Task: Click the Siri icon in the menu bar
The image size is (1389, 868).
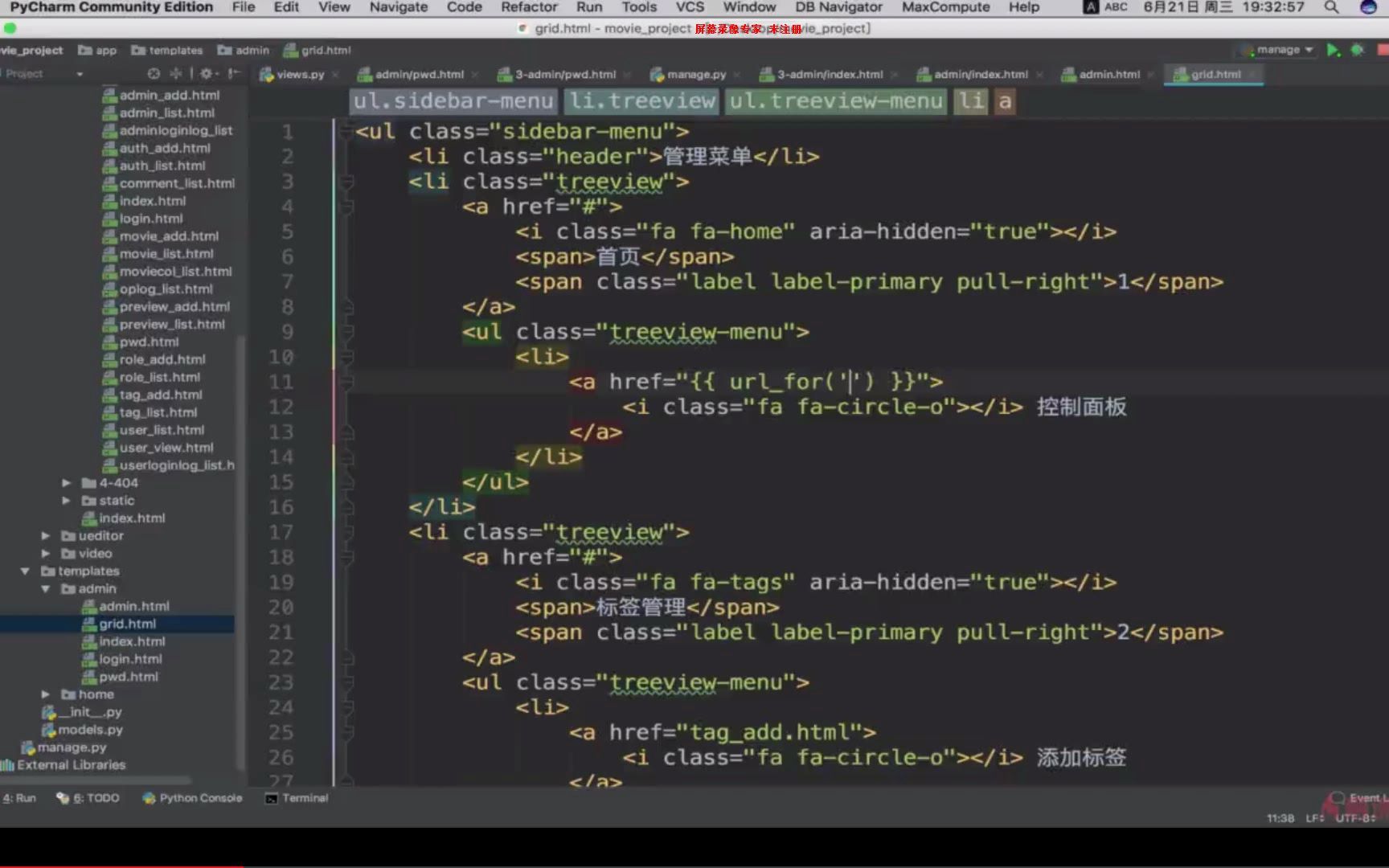Action: click(1368, 7)
